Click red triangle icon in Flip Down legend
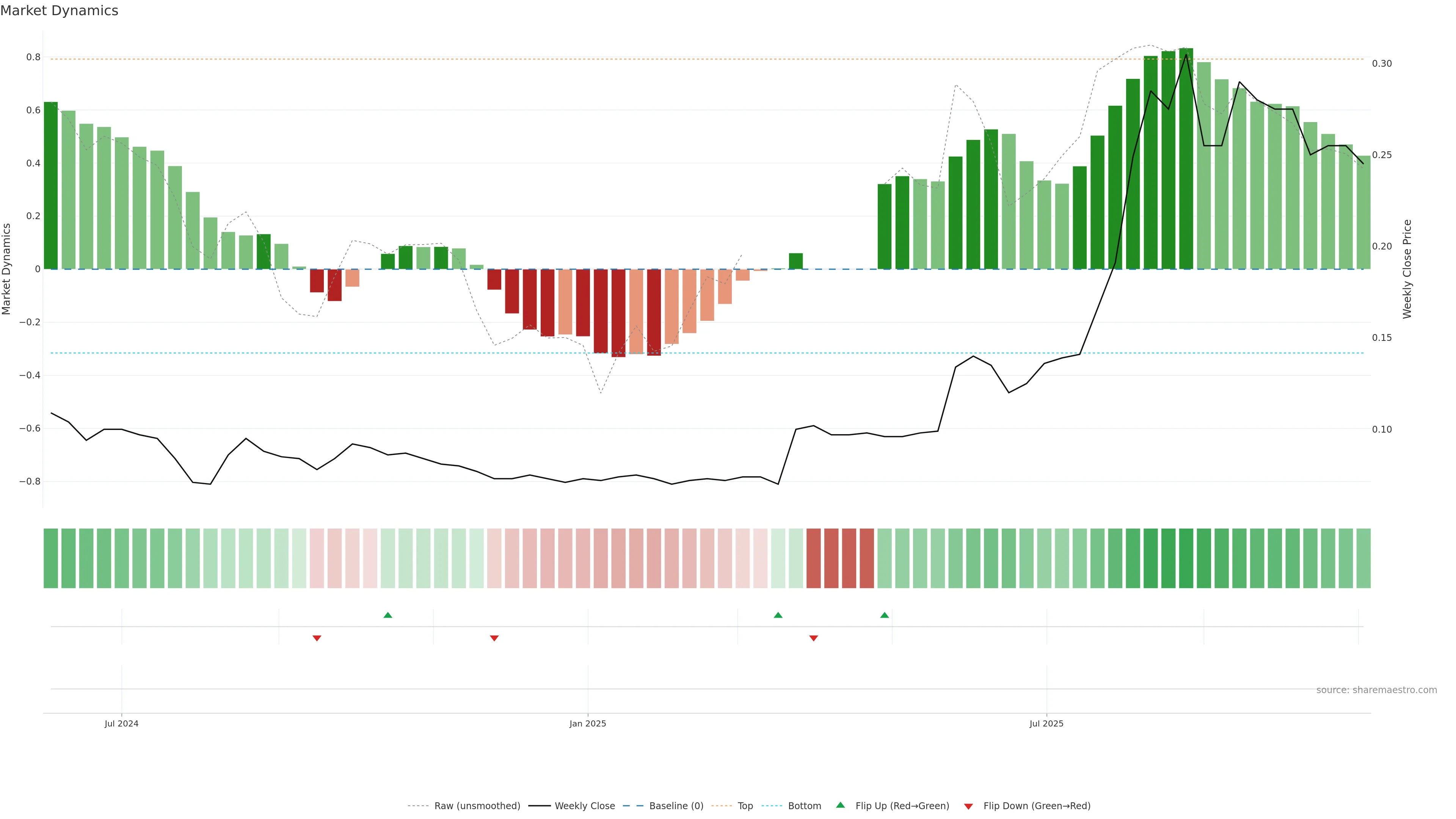Viewport: 1456px width, 819px height. [968, 806]
